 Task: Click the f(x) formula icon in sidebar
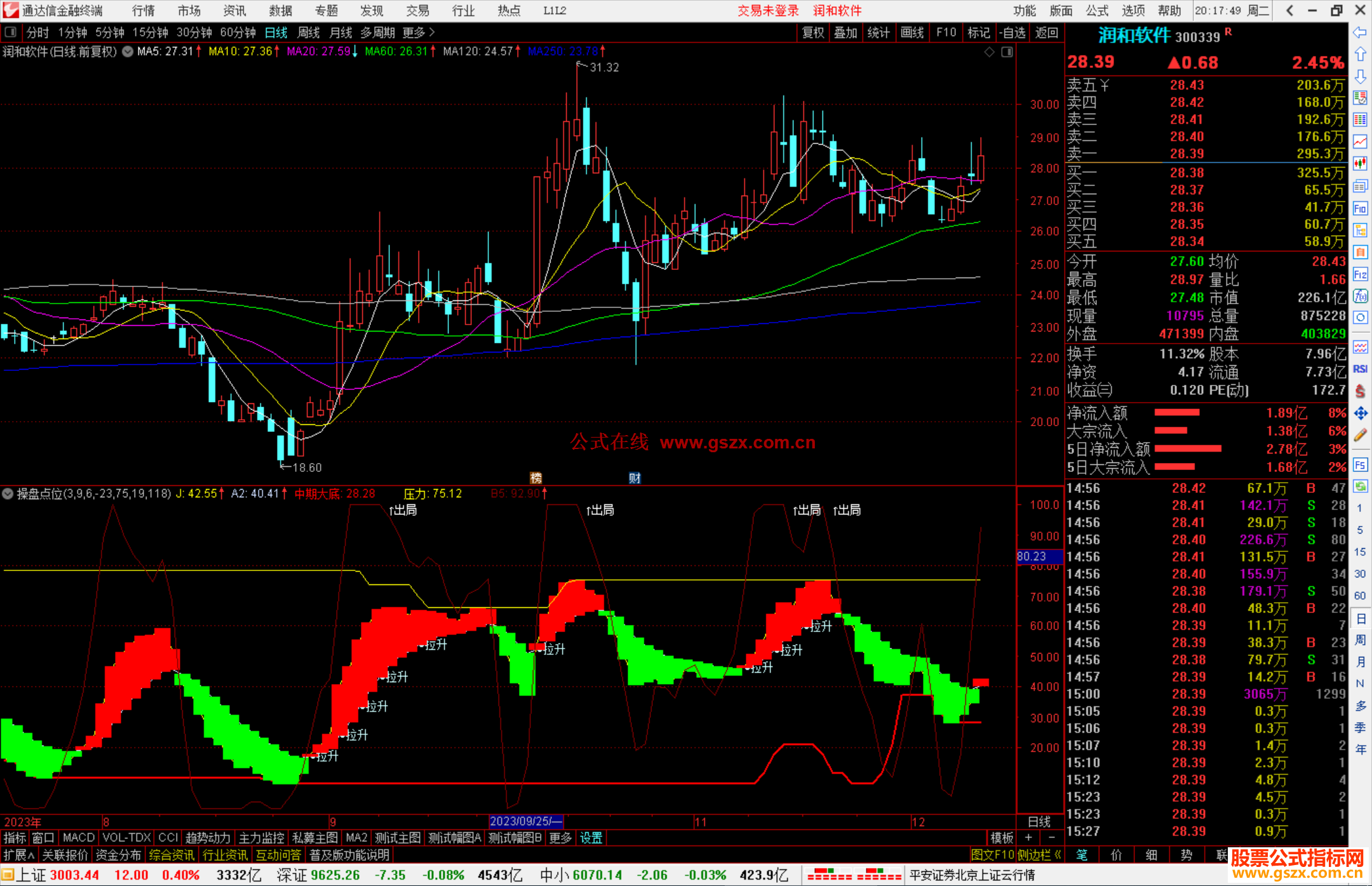pos(1360,296)
